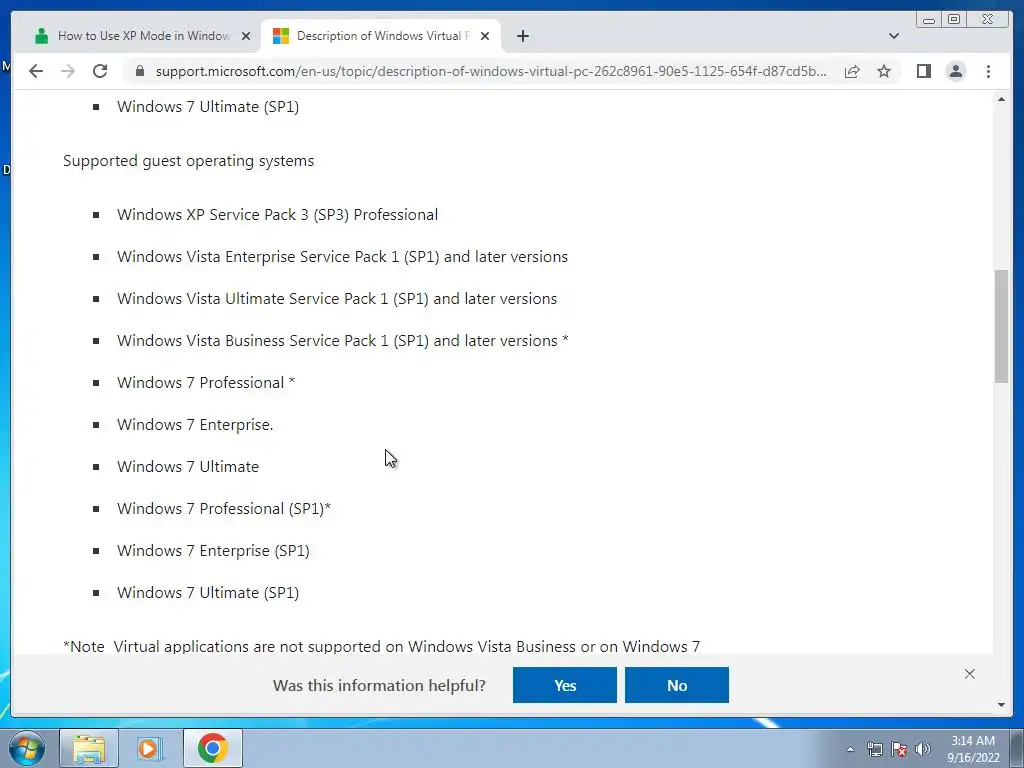This screenshot has width=1024, height=768.
Task: Click 'Supported guest operating systems' heading
Action: point(188,161)
